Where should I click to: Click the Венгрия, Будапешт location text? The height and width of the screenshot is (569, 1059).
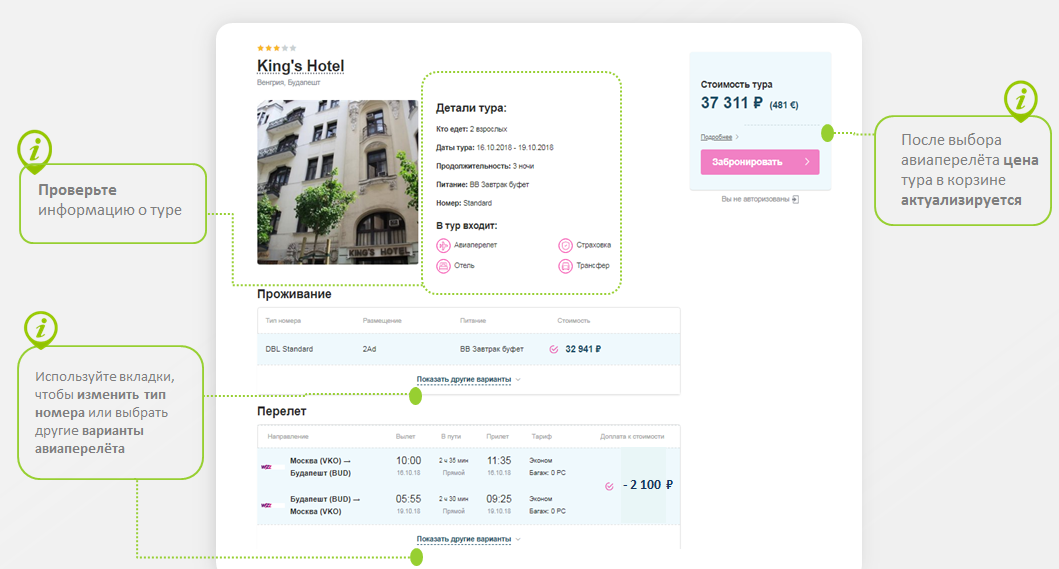288,82
